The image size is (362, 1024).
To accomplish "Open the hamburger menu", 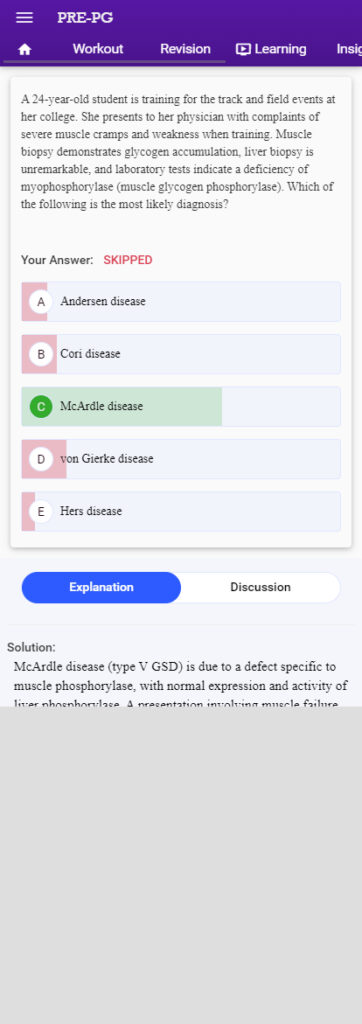I will (24, 18).
